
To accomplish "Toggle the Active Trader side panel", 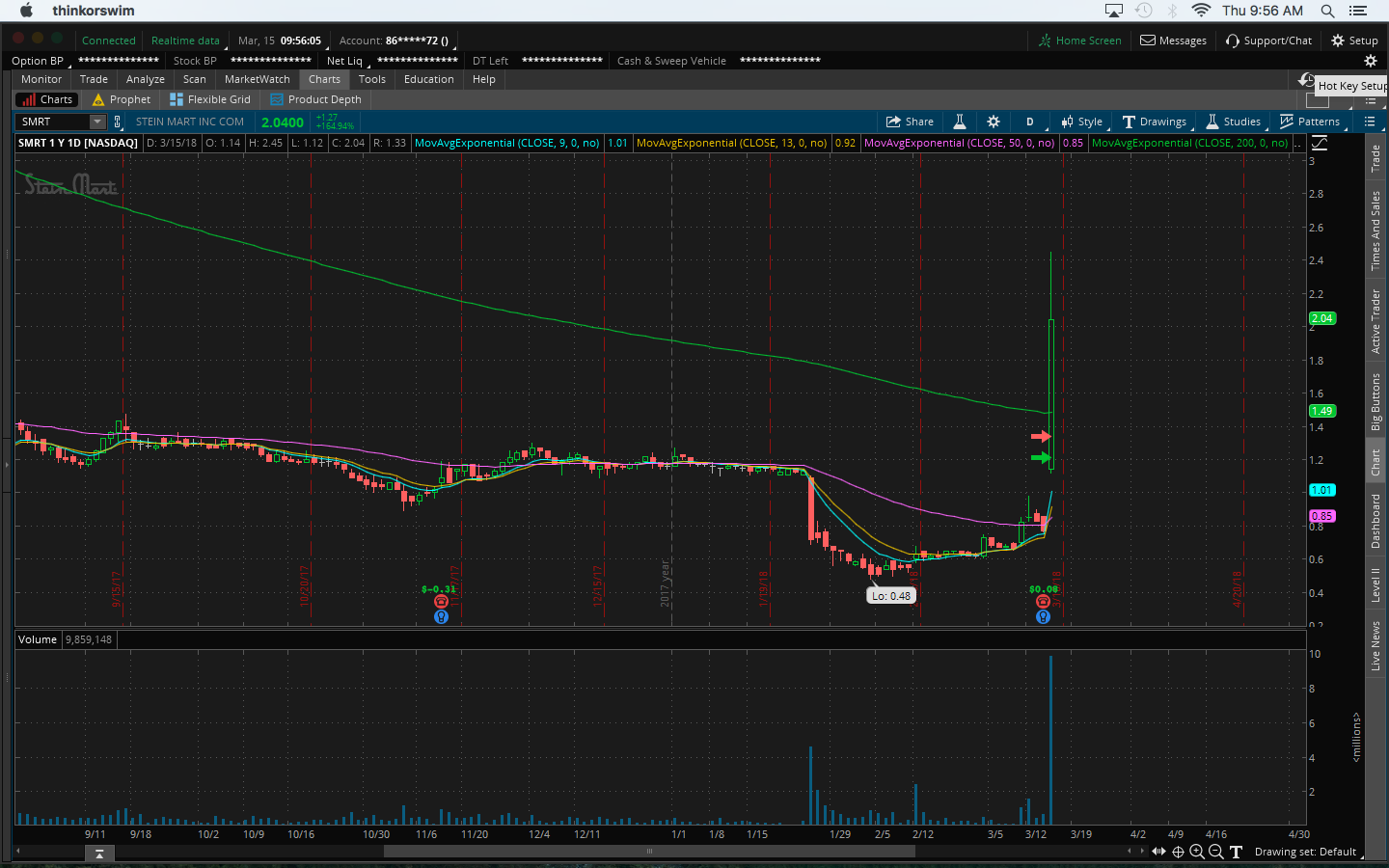I will [x=1376, y=321].
